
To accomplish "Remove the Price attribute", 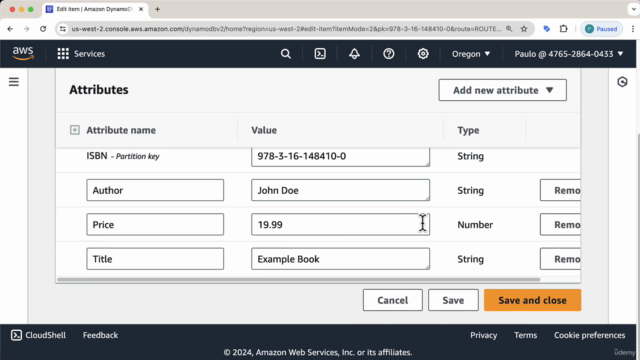I will (x=560, y=224).
